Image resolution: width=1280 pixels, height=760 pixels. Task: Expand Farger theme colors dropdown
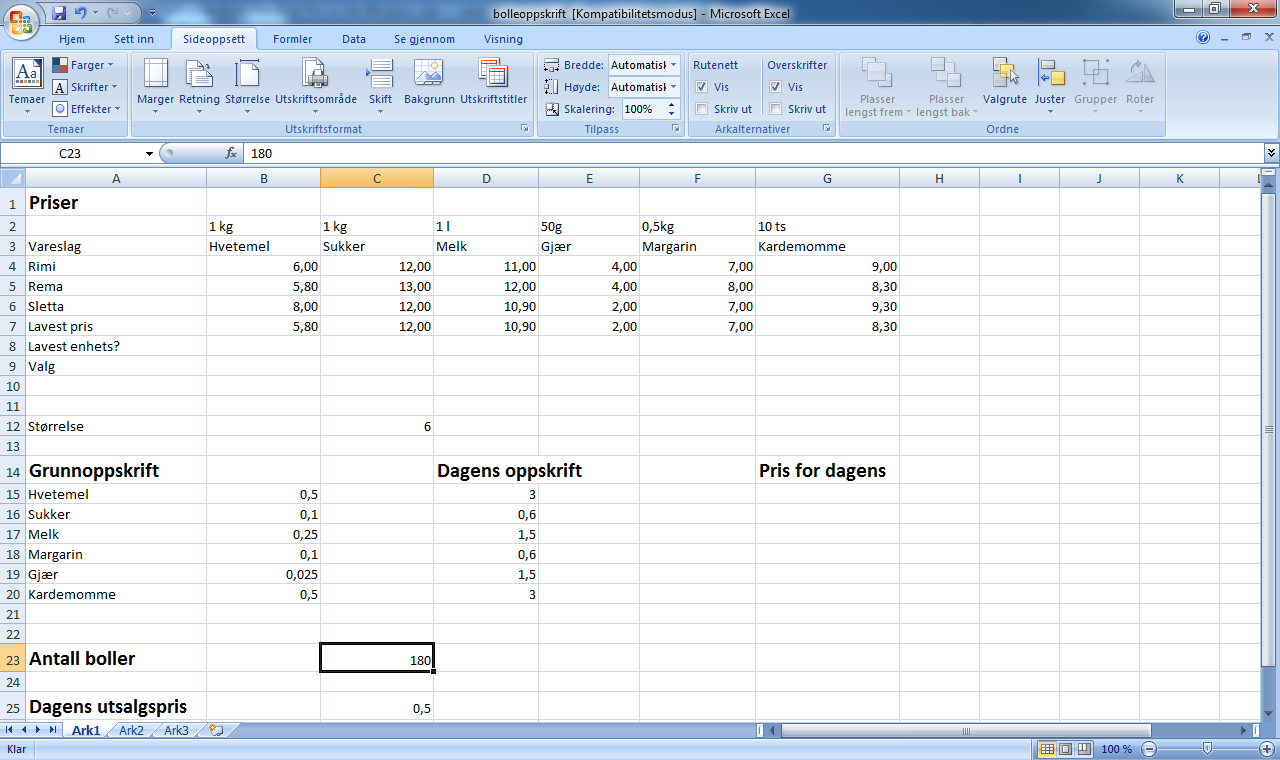tap(85, 65)
